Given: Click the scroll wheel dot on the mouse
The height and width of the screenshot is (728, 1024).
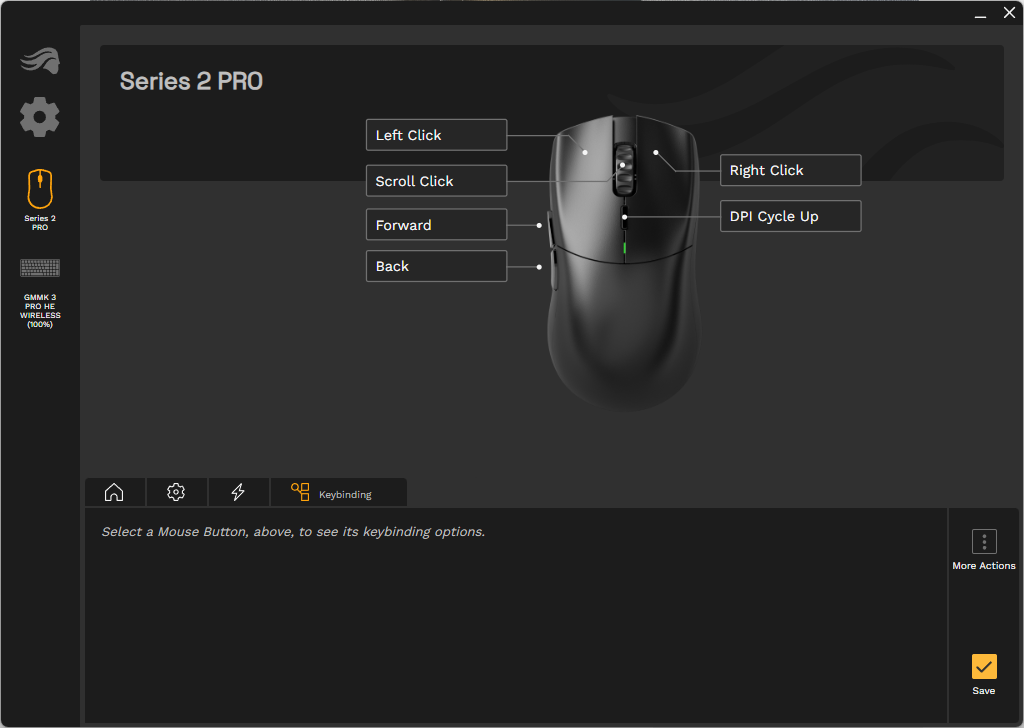Looking at the screenshot, I should point(624,163).
